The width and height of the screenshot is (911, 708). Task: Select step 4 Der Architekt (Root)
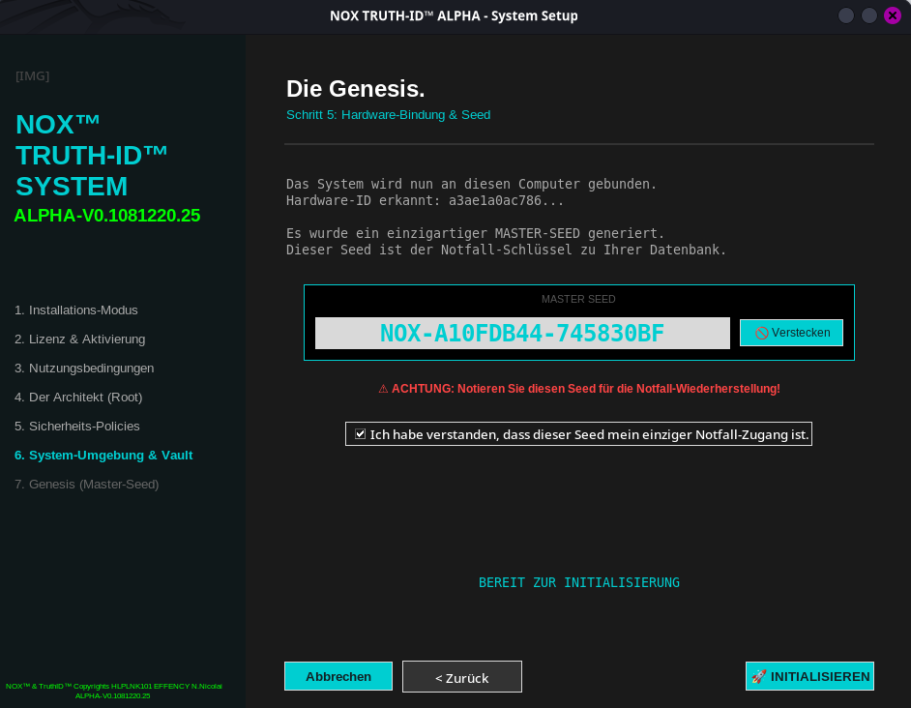(78, 397)
